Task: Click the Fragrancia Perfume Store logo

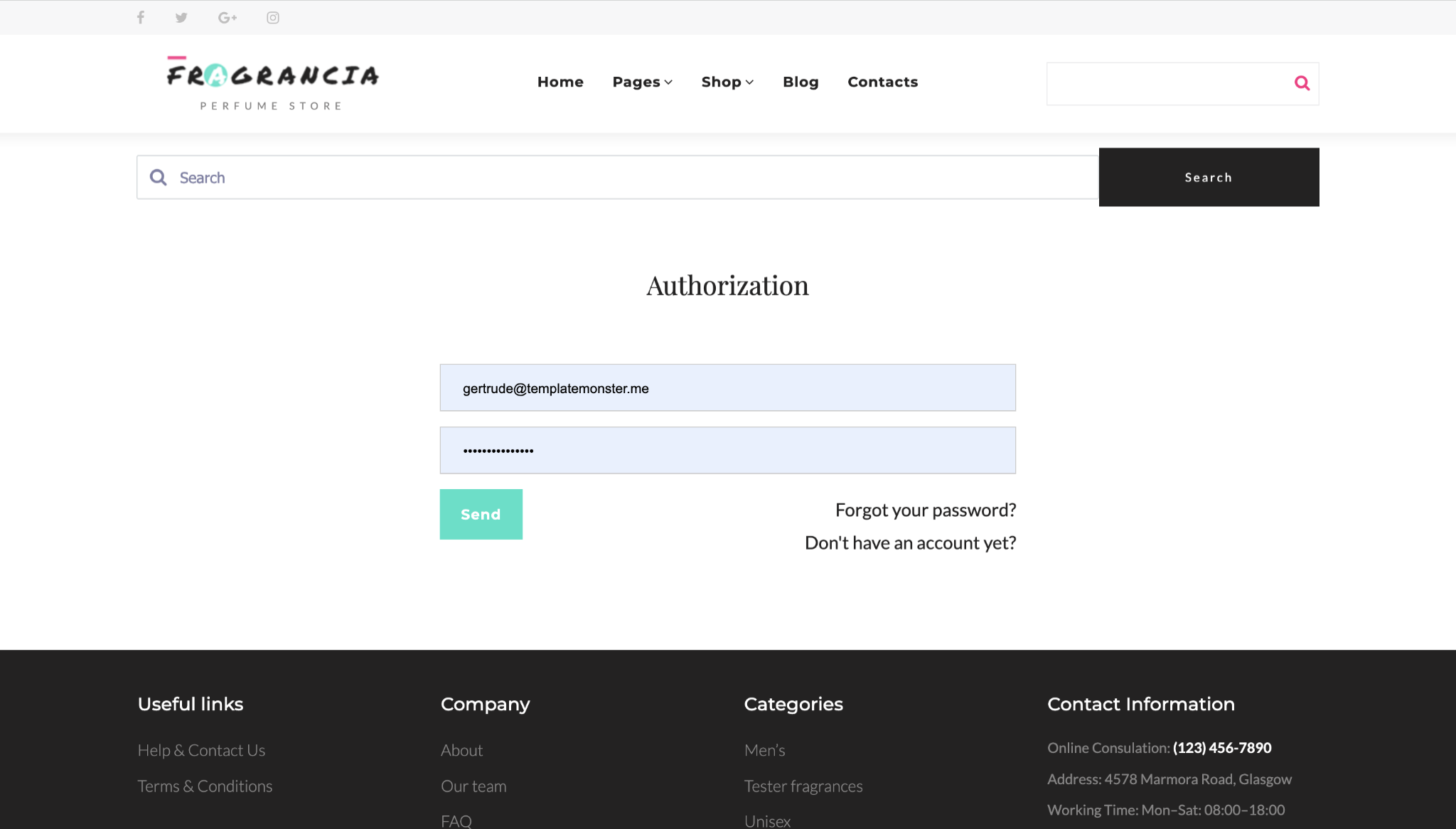Action: pyautogui.click(x=273, y=84)
